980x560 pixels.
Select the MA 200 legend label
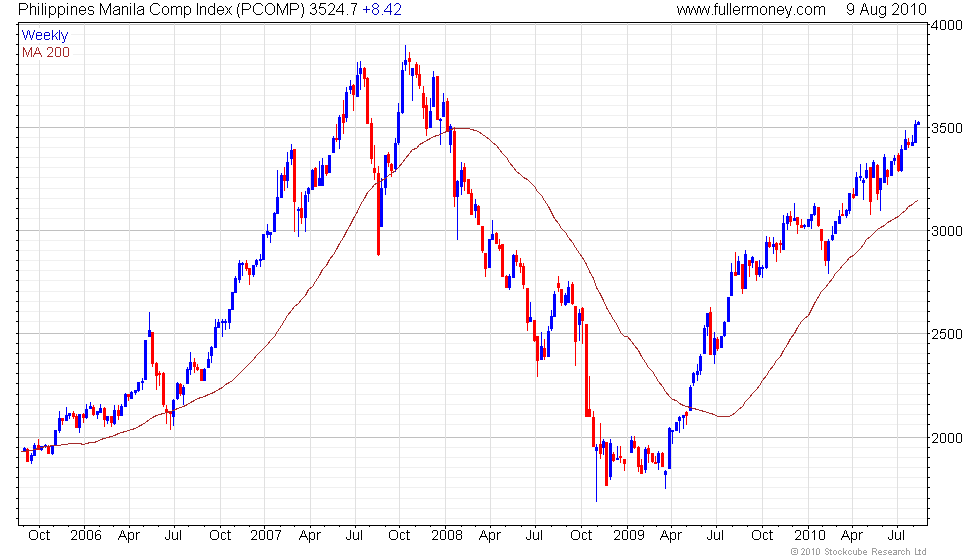point(46,52)
